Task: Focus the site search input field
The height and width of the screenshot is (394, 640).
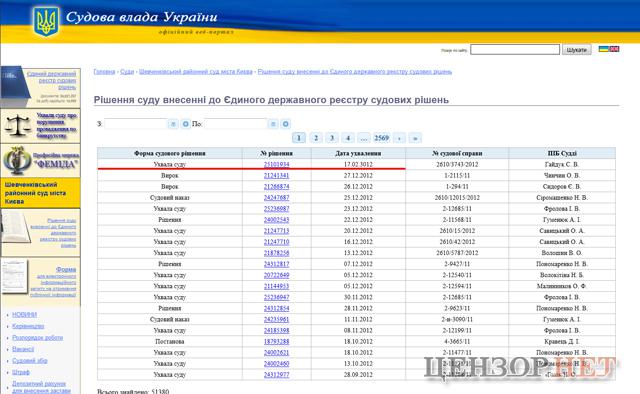Action: point(515,49)
